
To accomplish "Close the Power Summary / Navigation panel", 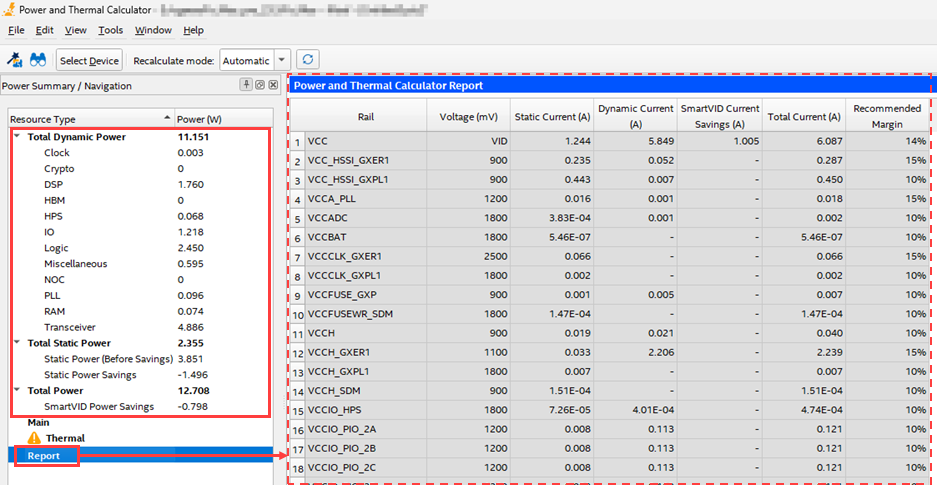I will coord(273,85).
